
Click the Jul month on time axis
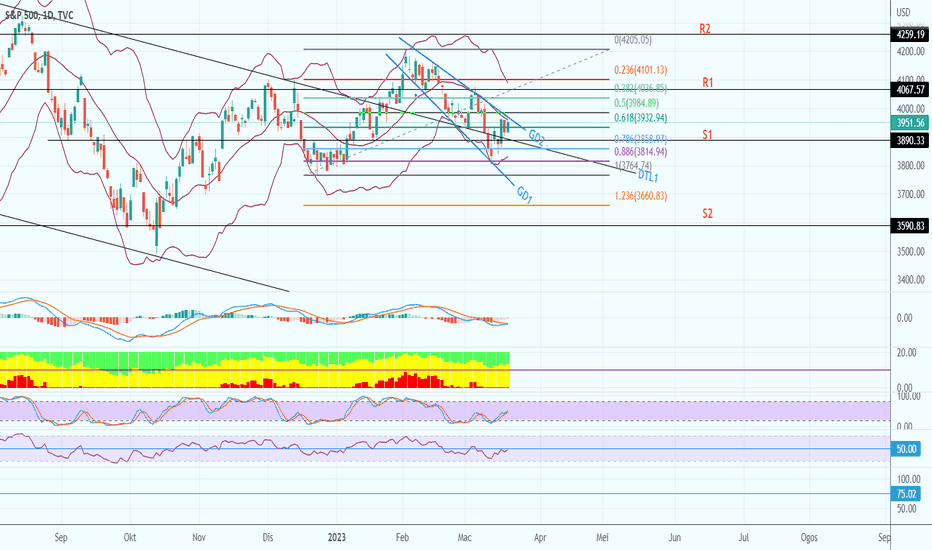point(744,538)
